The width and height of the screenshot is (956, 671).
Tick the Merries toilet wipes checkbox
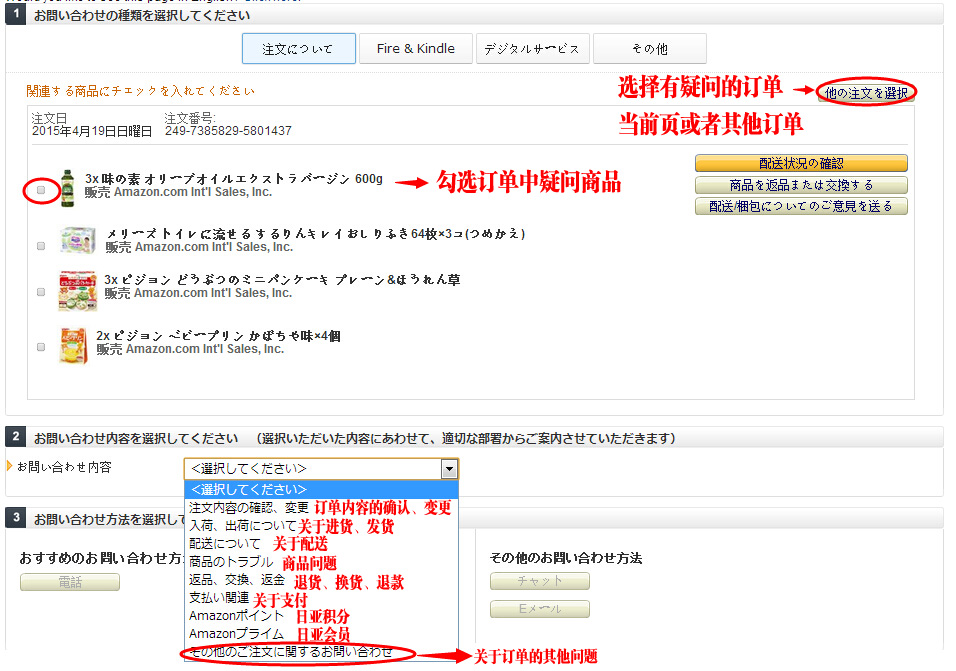(41, 246)
